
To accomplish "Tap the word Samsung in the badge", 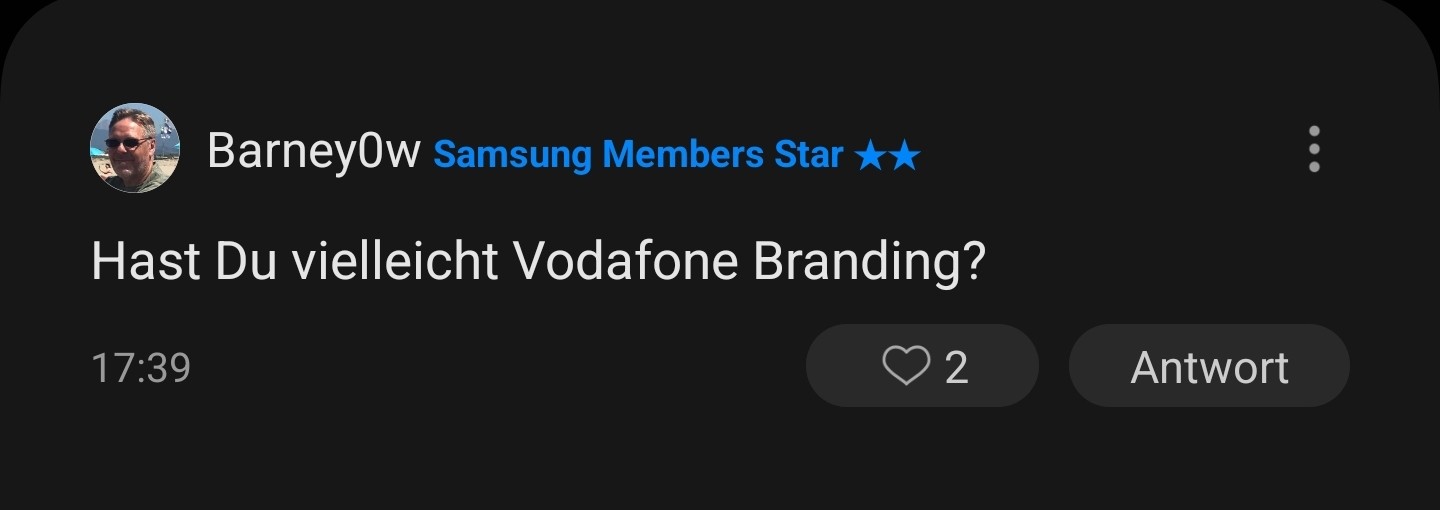I will [x=512, y=156].
